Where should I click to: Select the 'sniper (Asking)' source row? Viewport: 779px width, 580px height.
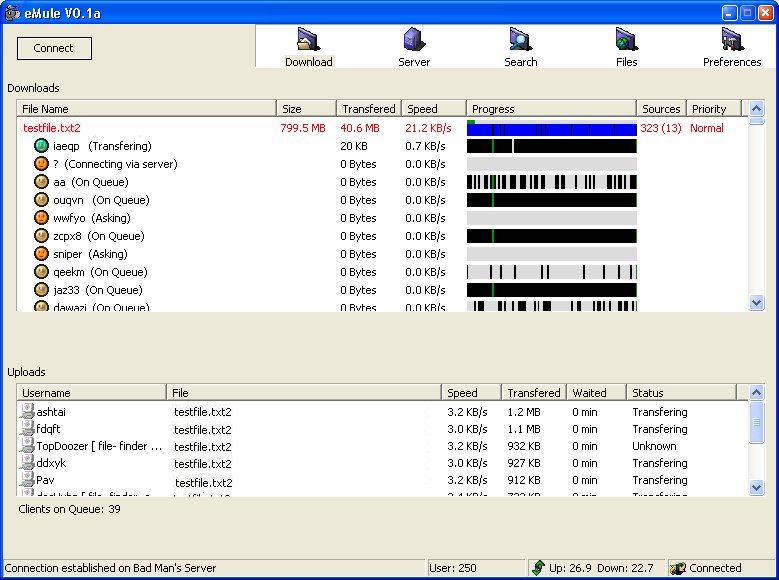[383, 254]
